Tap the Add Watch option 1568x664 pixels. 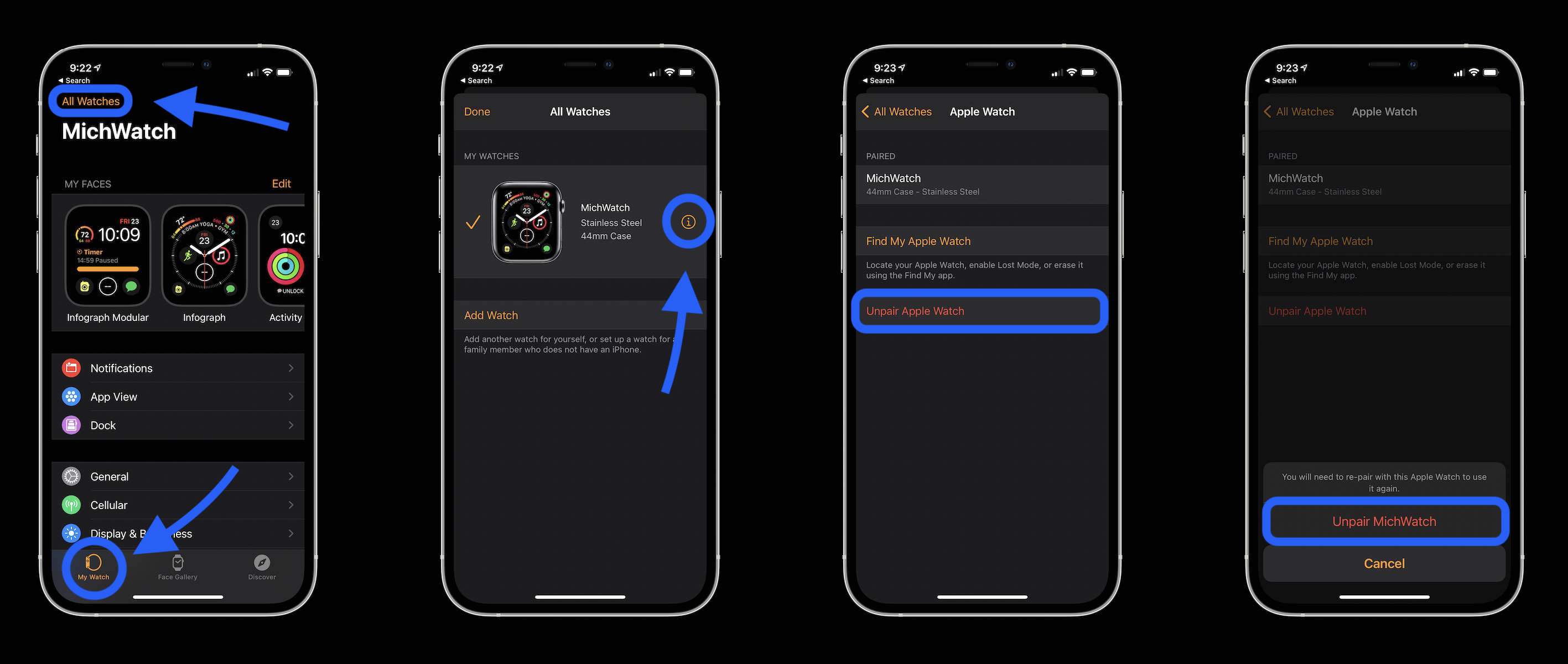click(x=491, y=315)
